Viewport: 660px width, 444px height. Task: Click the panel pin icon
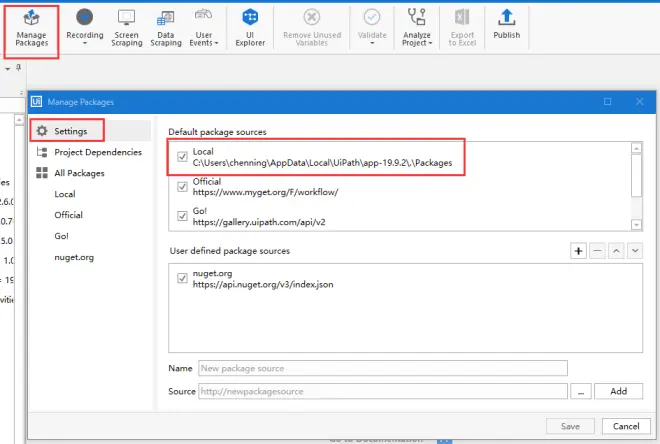pos(18,67)
